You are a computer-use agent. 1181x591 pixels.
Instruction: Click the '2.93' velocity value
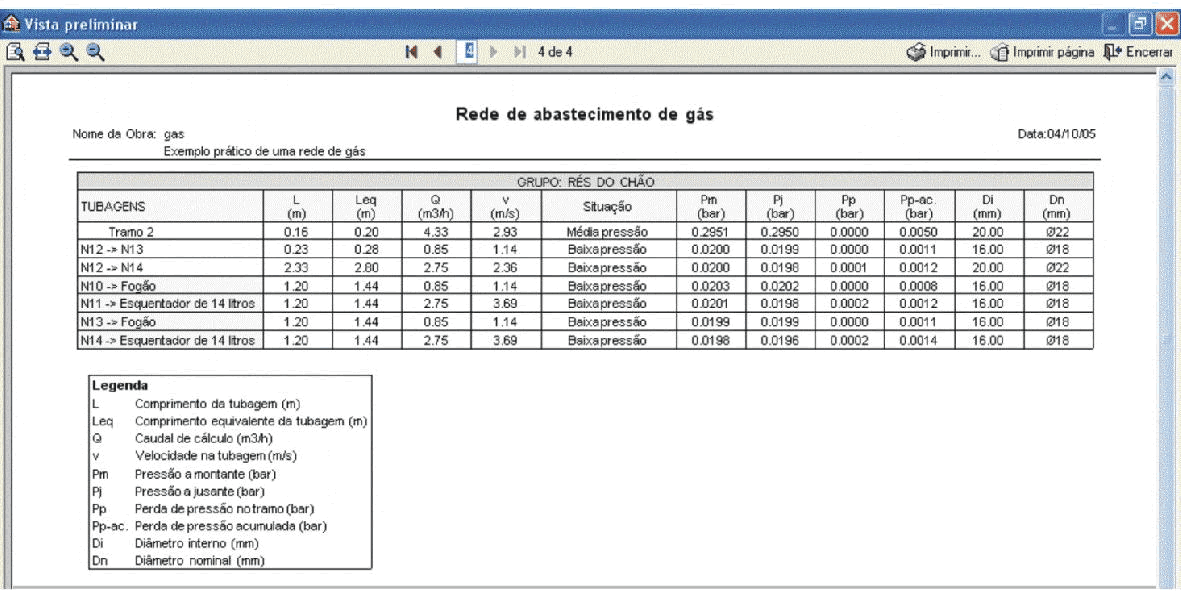point(505,232)
